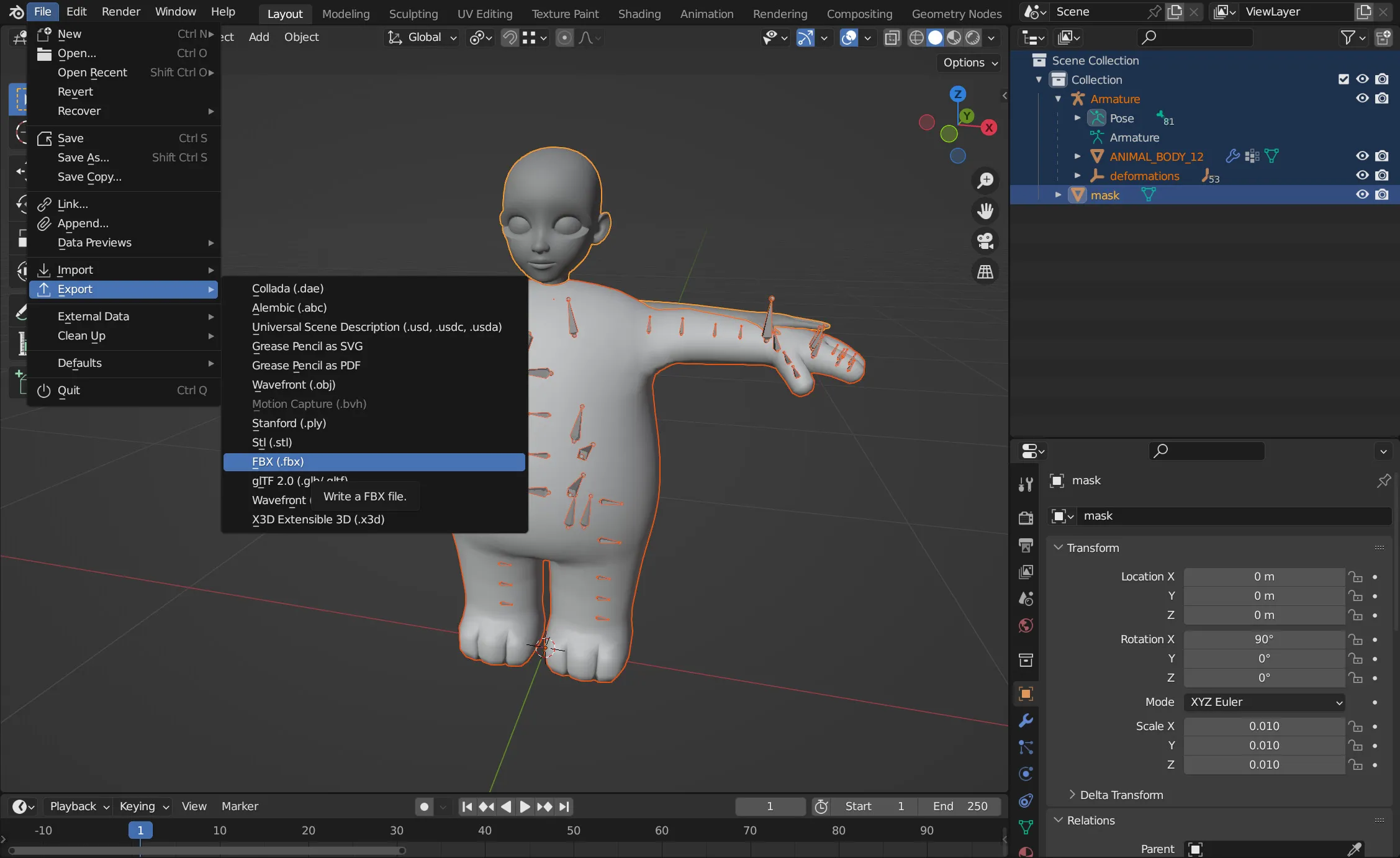Click timeline frame 1 marker

[140, 831]
